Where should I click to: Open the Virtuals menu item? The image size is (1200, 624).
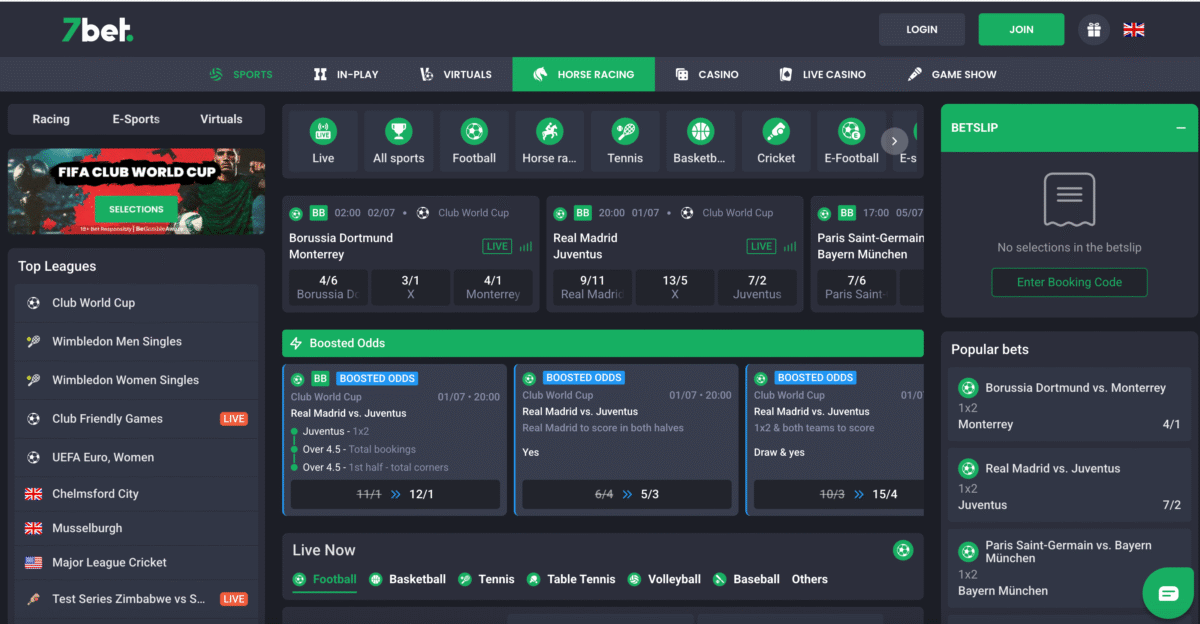pyautogui.click(x=456, y=74)
